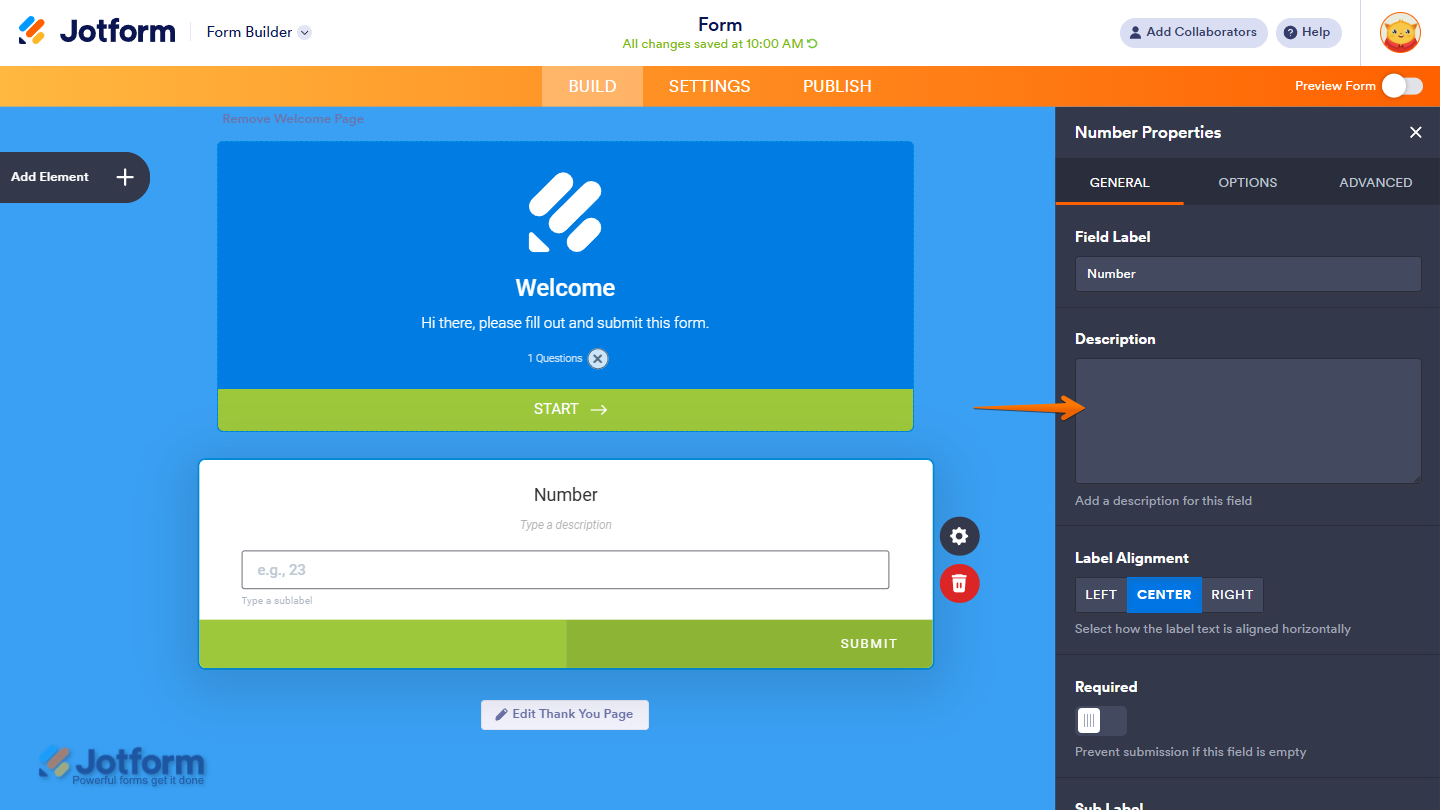Toggle the Preview Form switch
The height and width of the screenshot is (810, 1440).
pos(1402,86)
